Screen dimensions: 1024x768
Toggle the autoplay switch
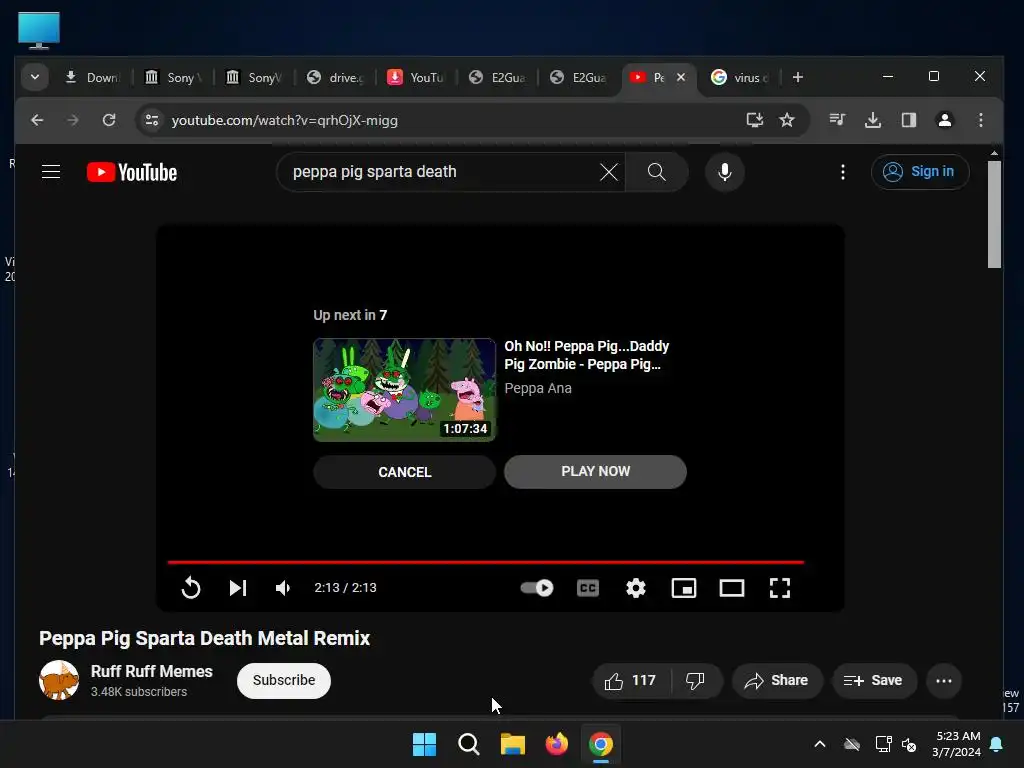pos(537,588)
